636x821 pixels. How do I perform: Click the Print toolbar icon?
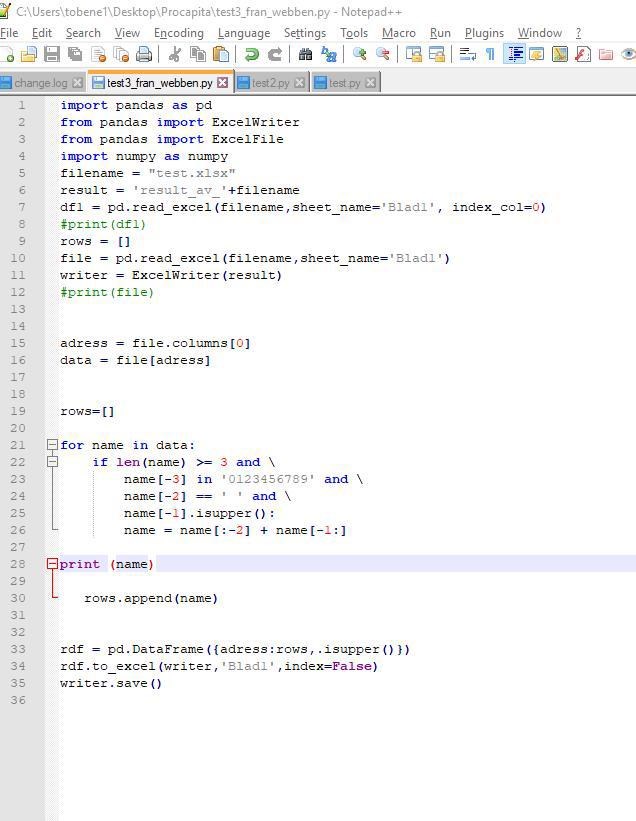(144, 55)
